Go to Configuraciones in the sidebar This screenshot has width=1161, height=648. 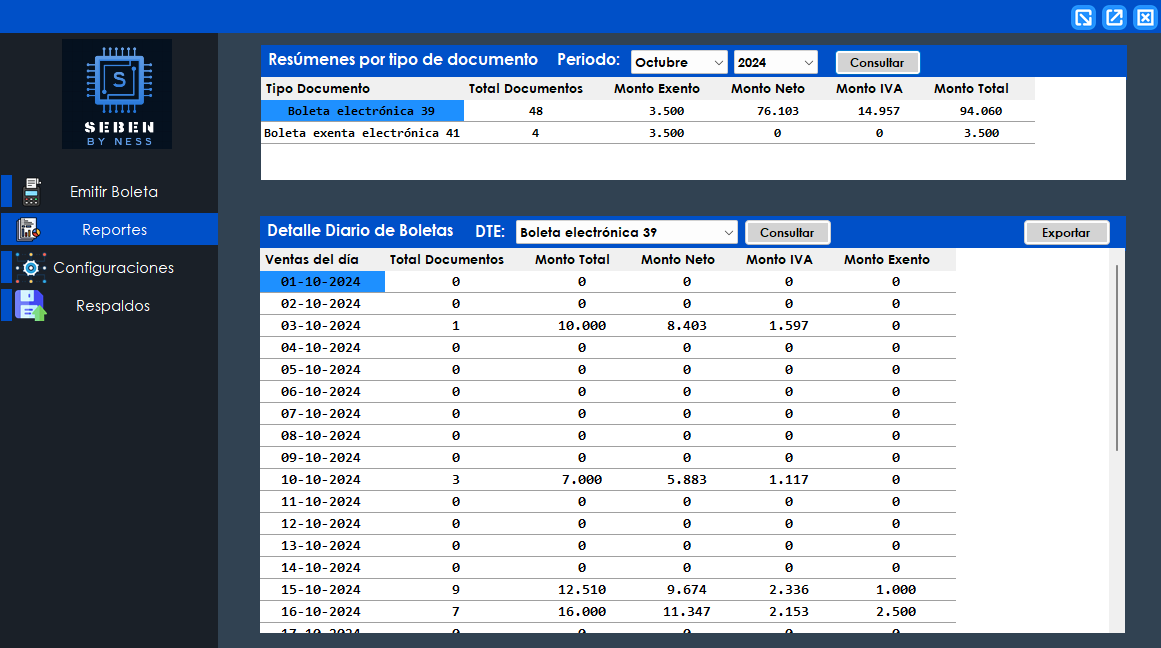click(x=114, y=268)
